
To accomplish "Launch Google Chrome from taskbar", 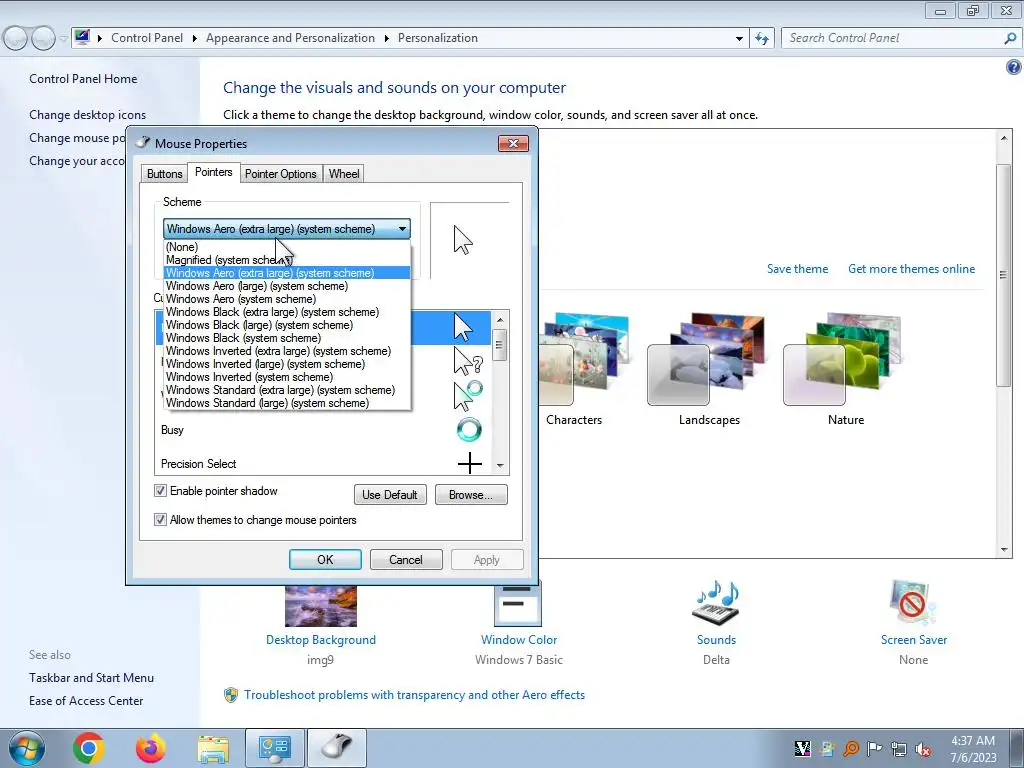I will (89, 748).
